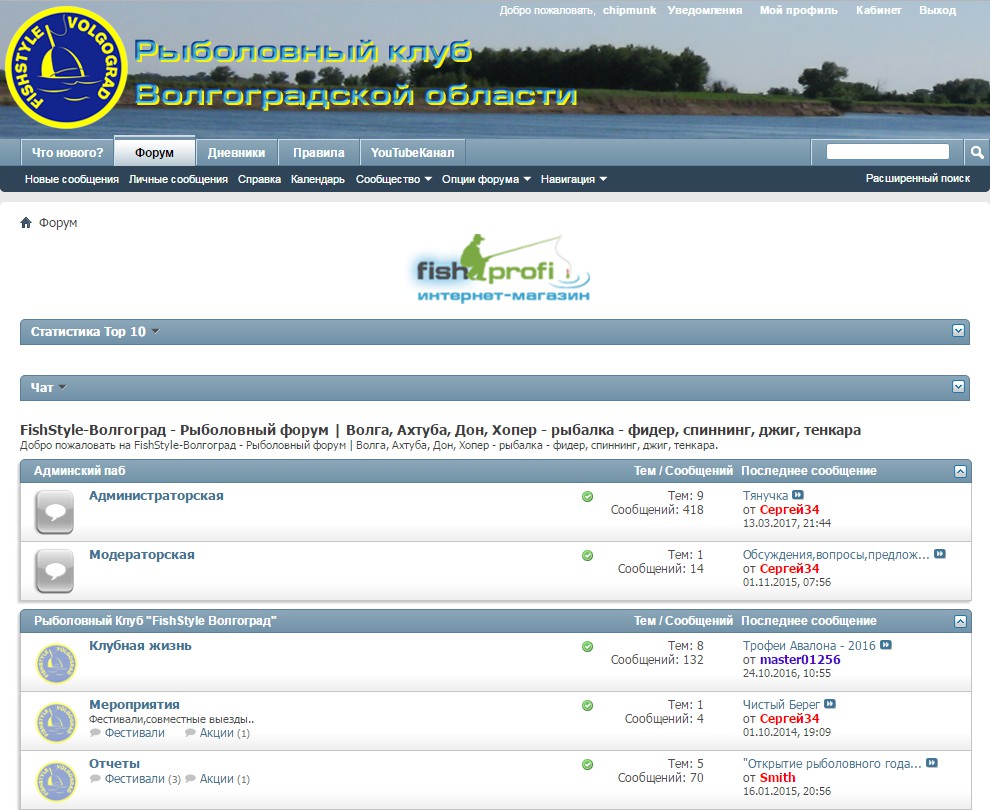Click the green status icon for Мероприятия
This screenshot has width=990, height=810.
pyautogui.click(x=587, y=705)
